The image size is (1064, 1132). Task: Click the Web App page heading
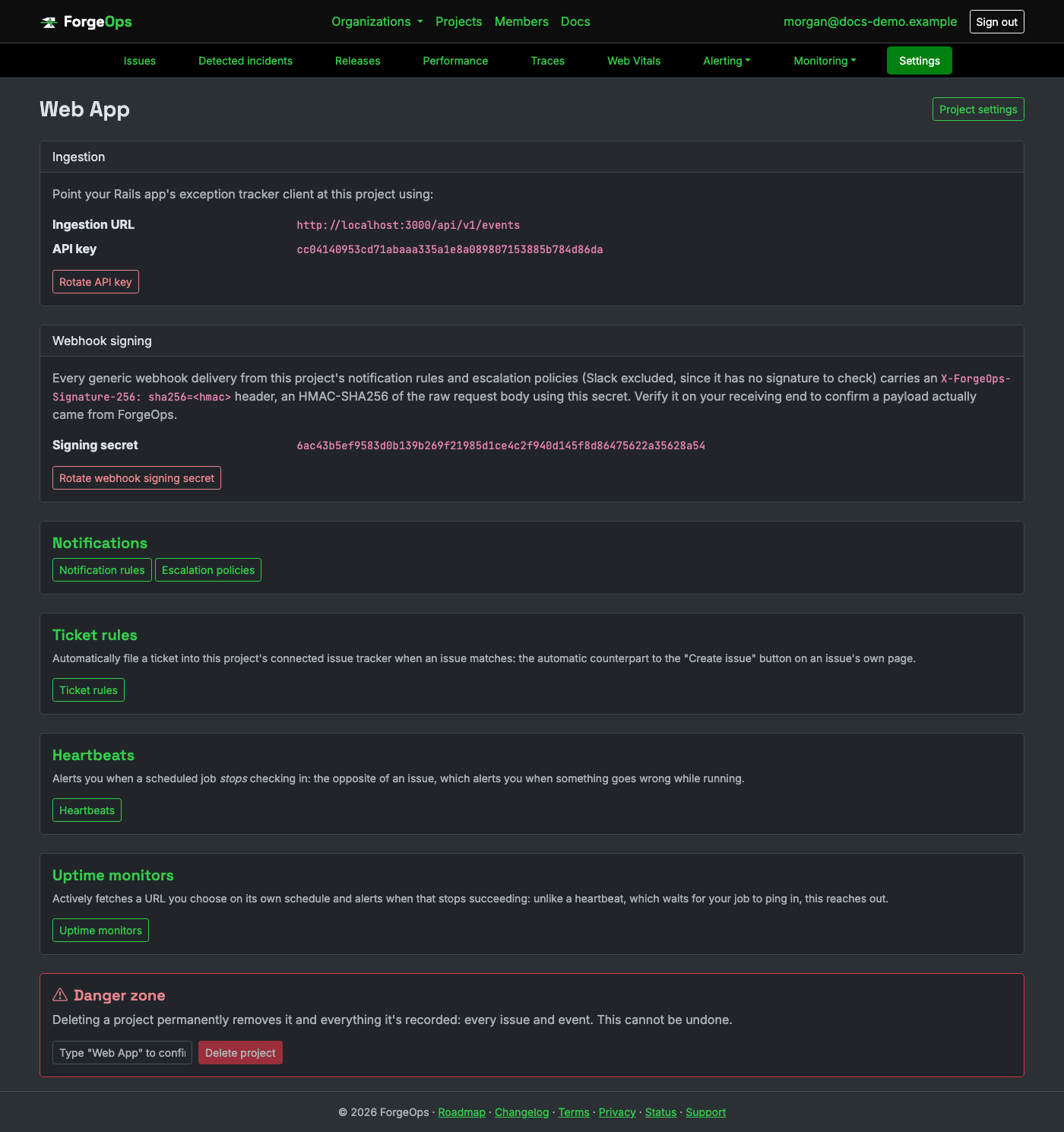(84, 109)
